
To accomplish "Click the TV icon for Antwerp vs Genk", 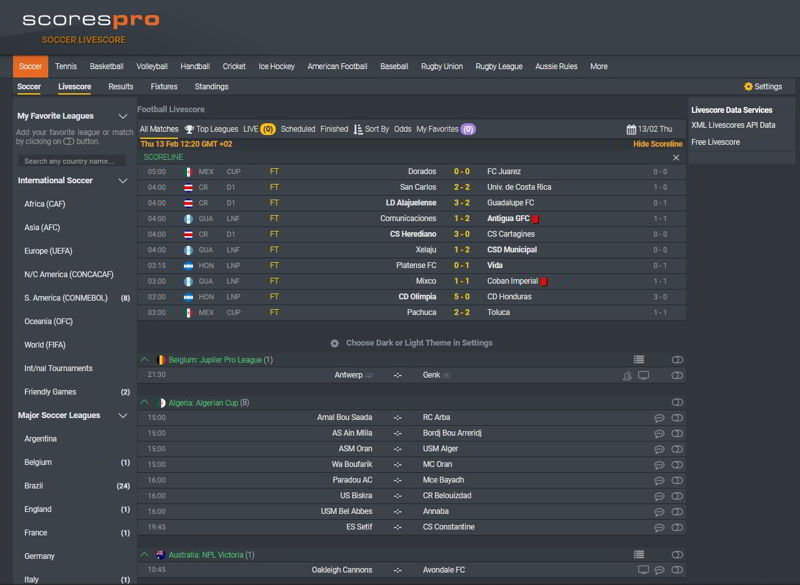I will coord(643,375).
